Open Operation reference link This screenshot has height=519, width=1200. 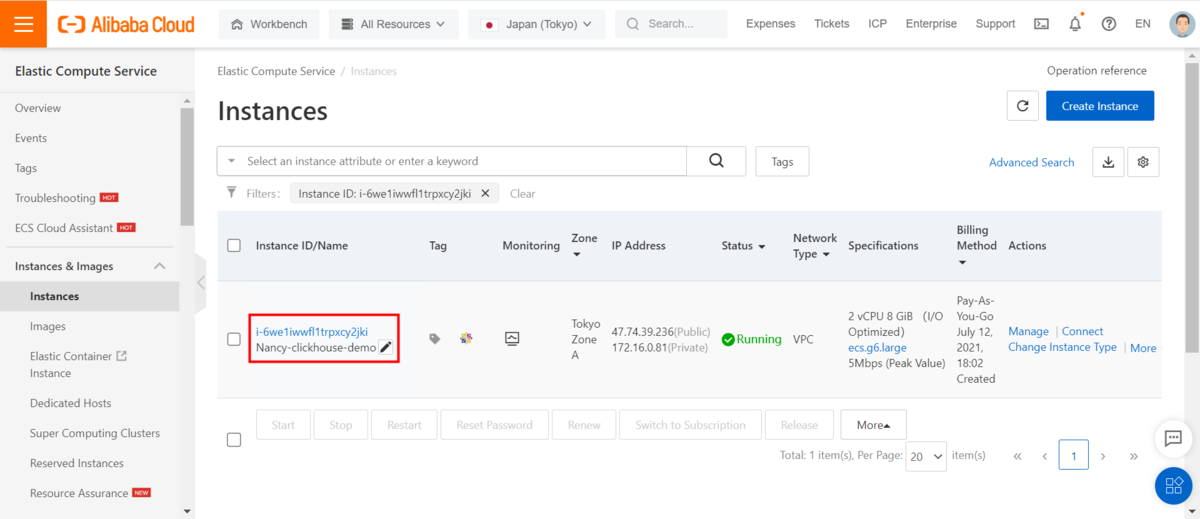1097,71
